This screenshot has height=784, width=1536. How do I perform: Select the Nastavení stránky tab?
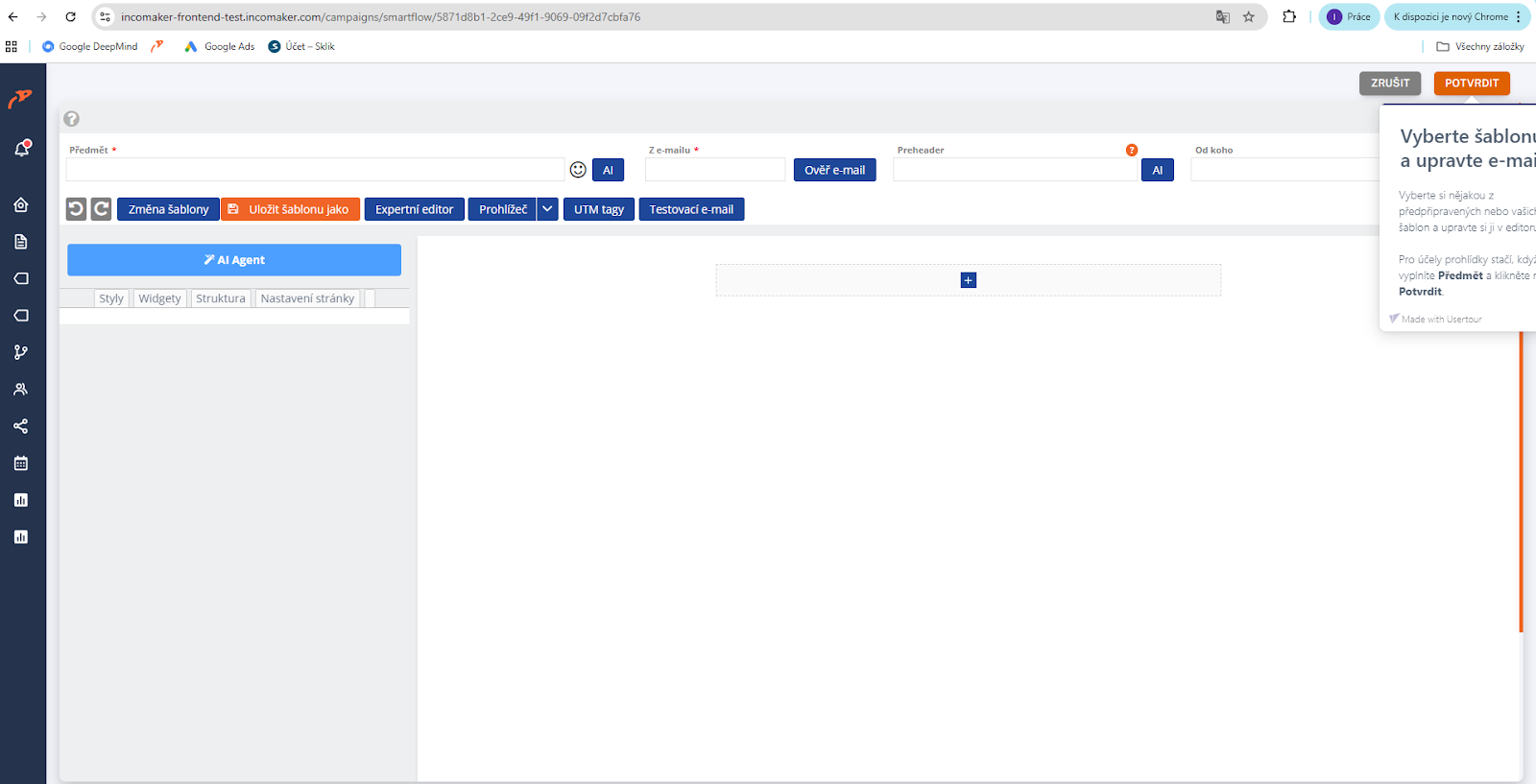click(307, 298)
